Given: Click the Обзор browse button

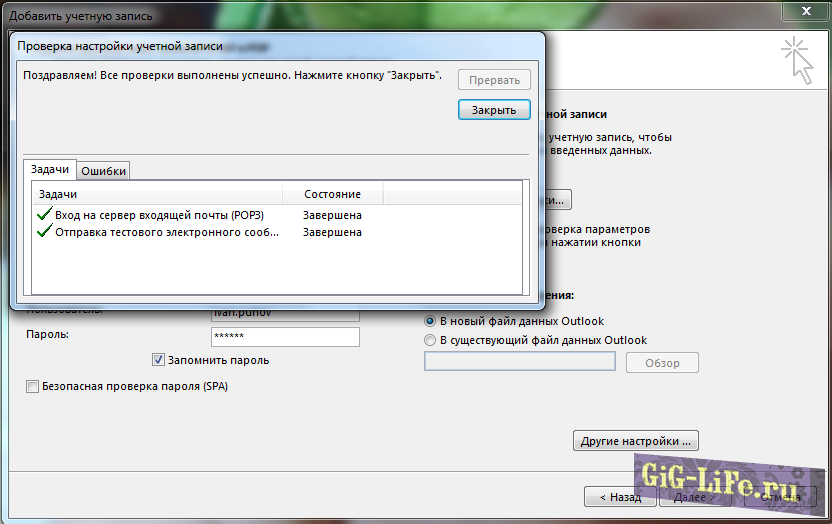Looking at the screenshot, I should [662, 363].
